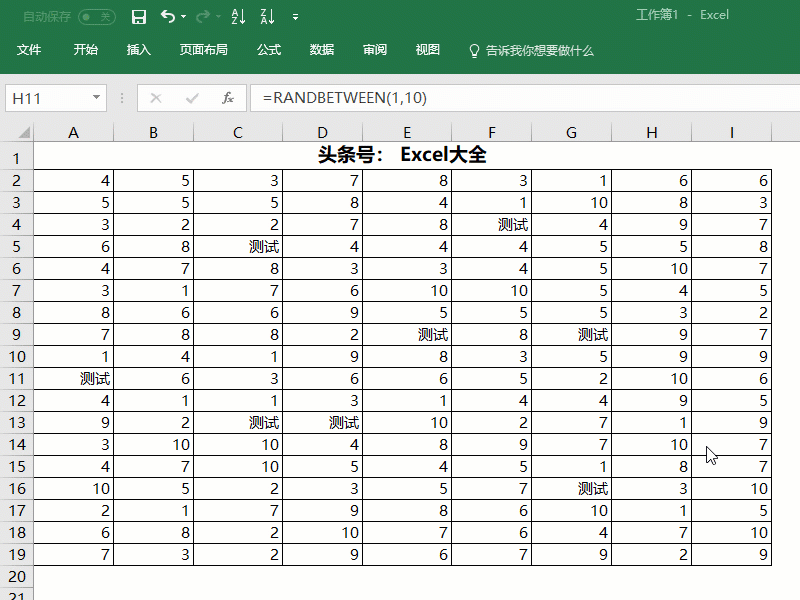Select row 20 header
Viewport: 800px width, 600px height.
click(x=16, y=577)
